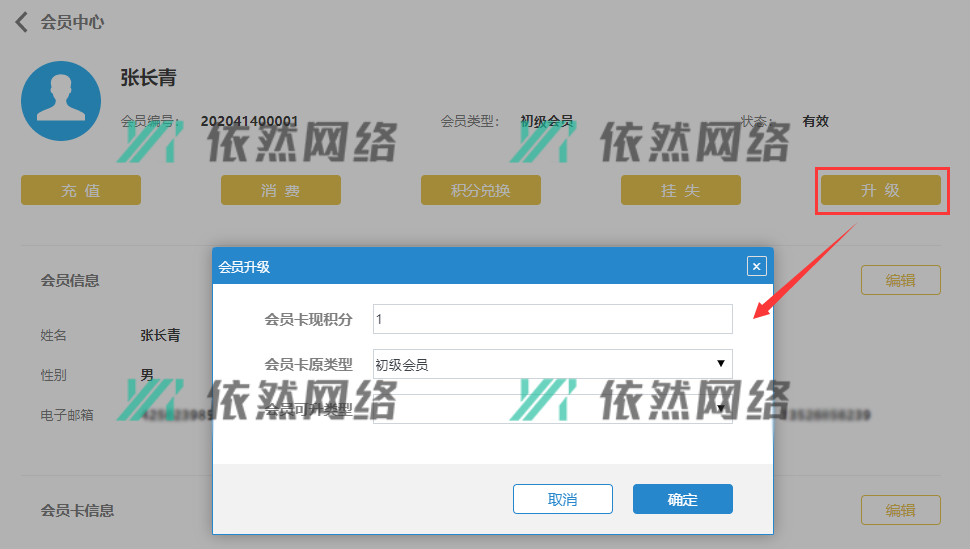Select the 消费 button
Screen dimensions: 970x549
click(281, 190)
